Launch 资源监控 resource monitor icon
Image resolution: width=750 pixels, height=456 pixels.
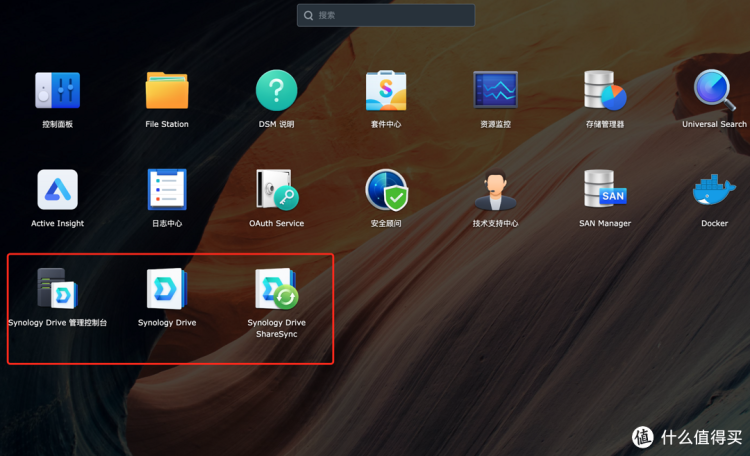[x=496, y=90]
